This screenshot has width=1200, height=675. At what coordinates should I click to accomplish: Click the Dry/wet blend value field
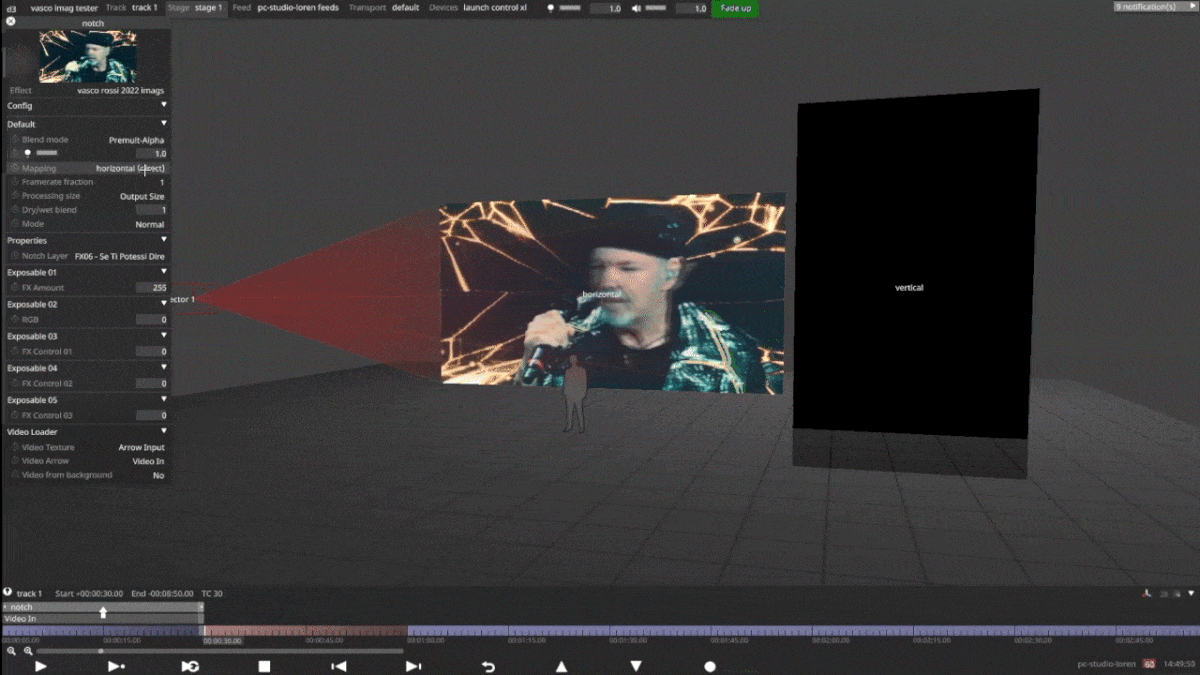click(152, 210)
